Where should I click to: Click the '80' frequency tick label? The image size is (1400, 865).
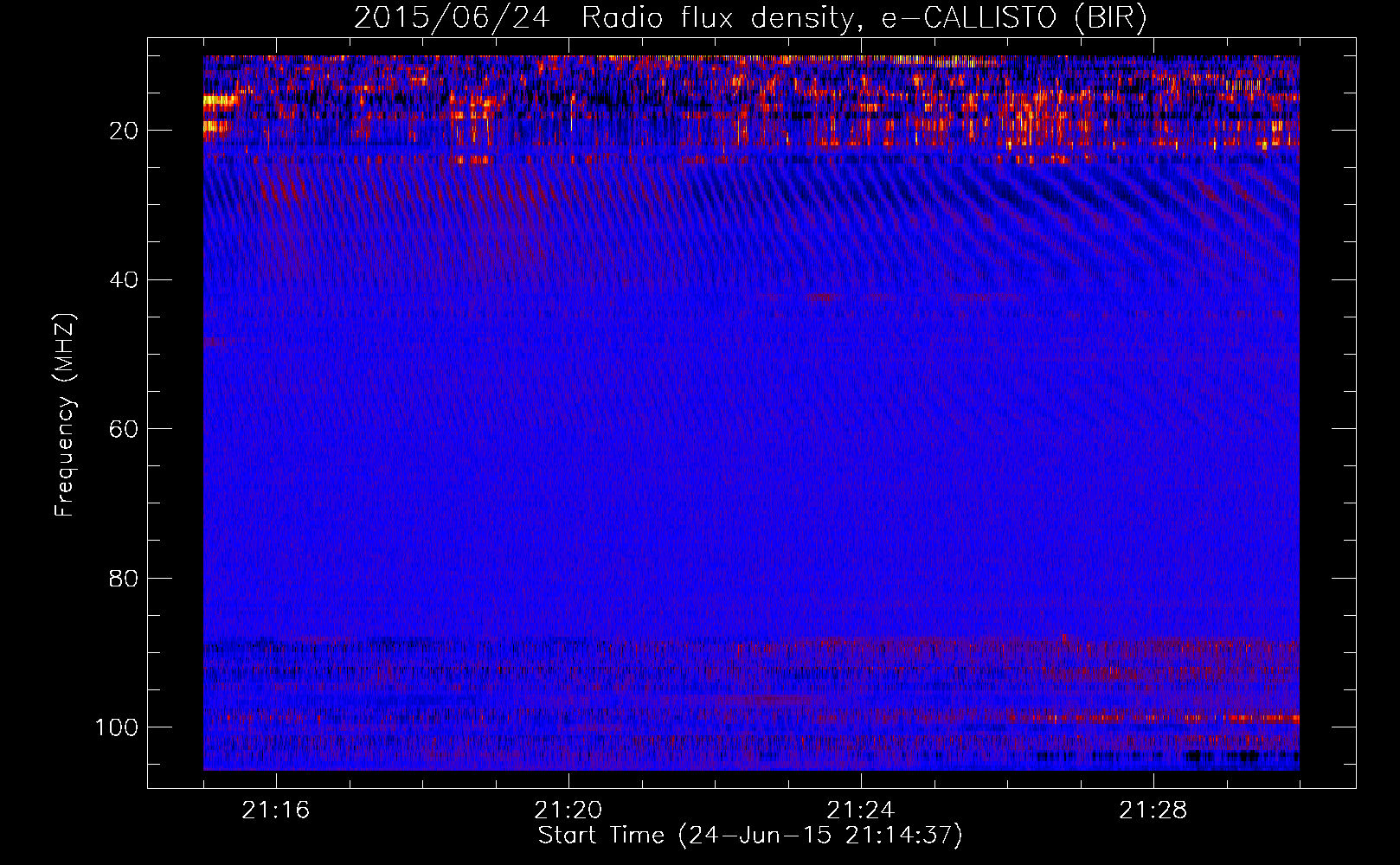[124, 578]
